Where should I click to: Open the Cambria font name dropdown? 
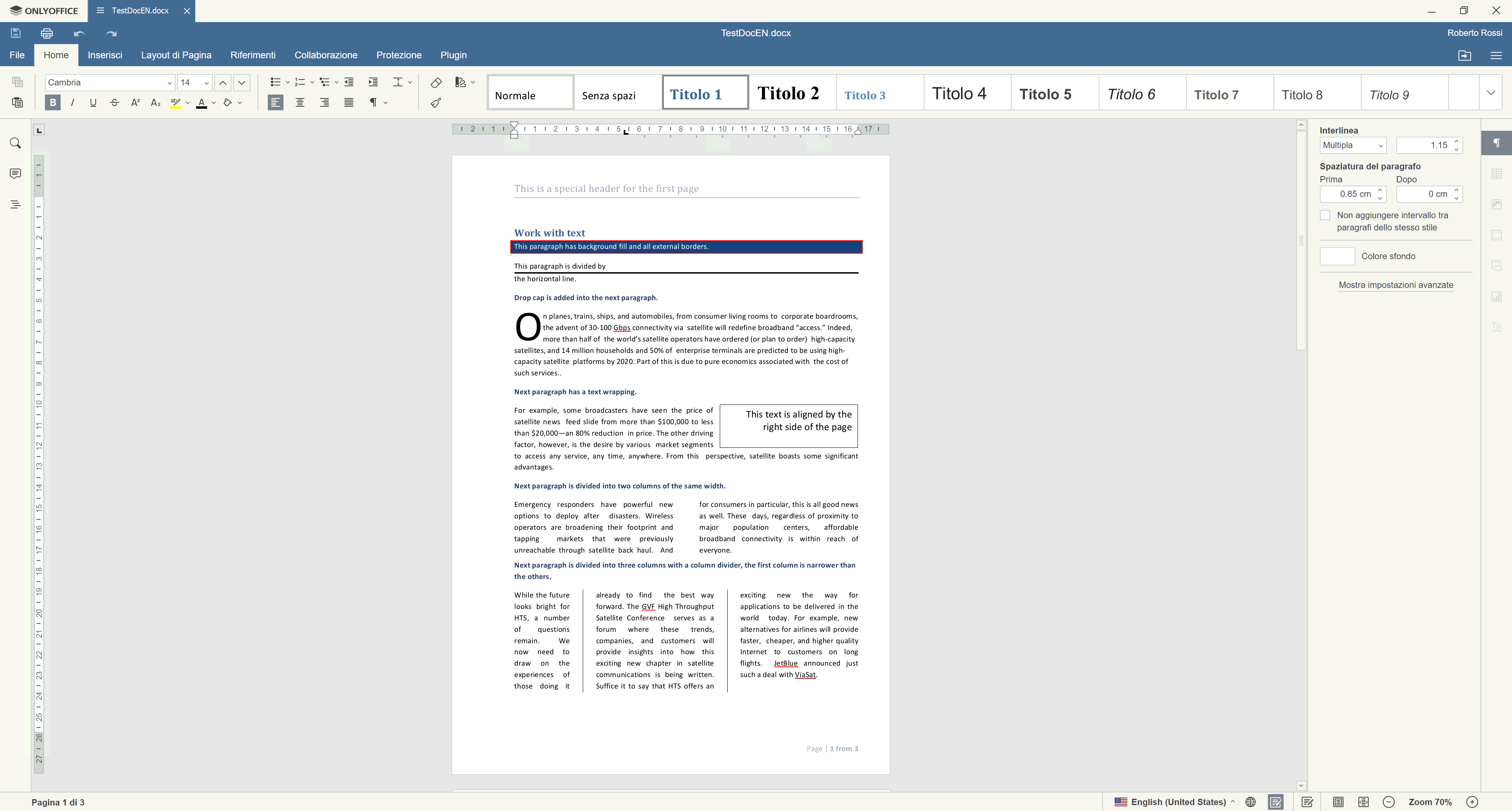(x=169, y=83)
